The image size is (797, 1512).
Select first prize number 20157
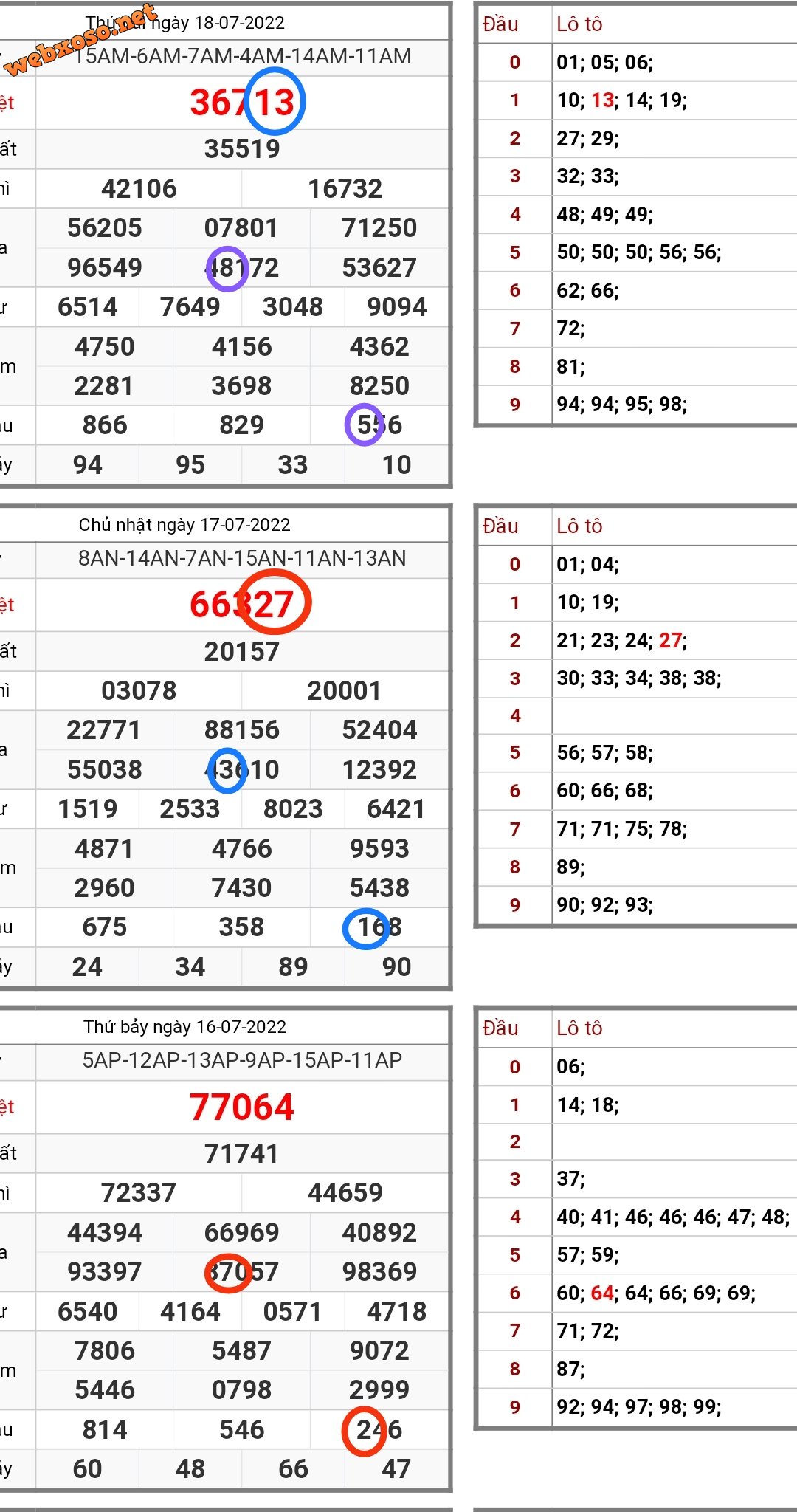242,652
